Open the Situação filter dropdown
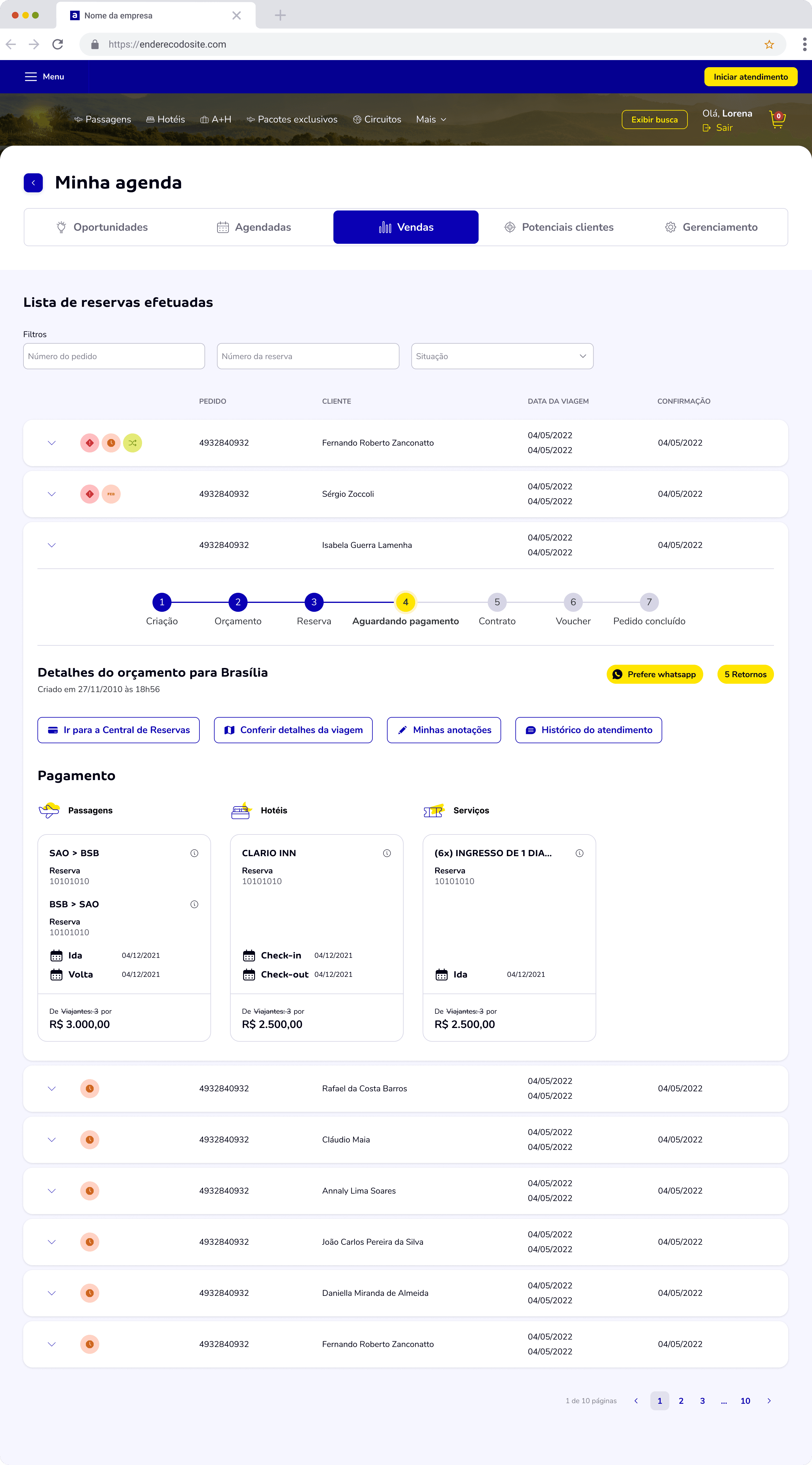The height and width of the screenshot is (1465, 812). point(501,356)
